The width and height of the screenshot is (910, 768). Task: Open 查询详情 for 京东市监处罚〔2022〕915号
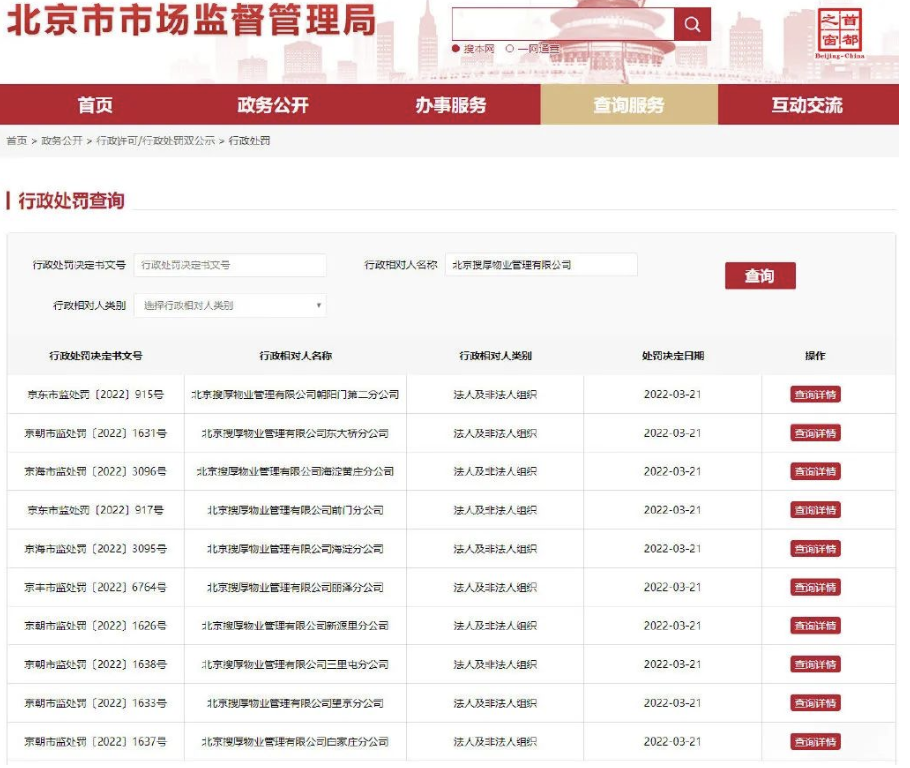tap(816, 394)
